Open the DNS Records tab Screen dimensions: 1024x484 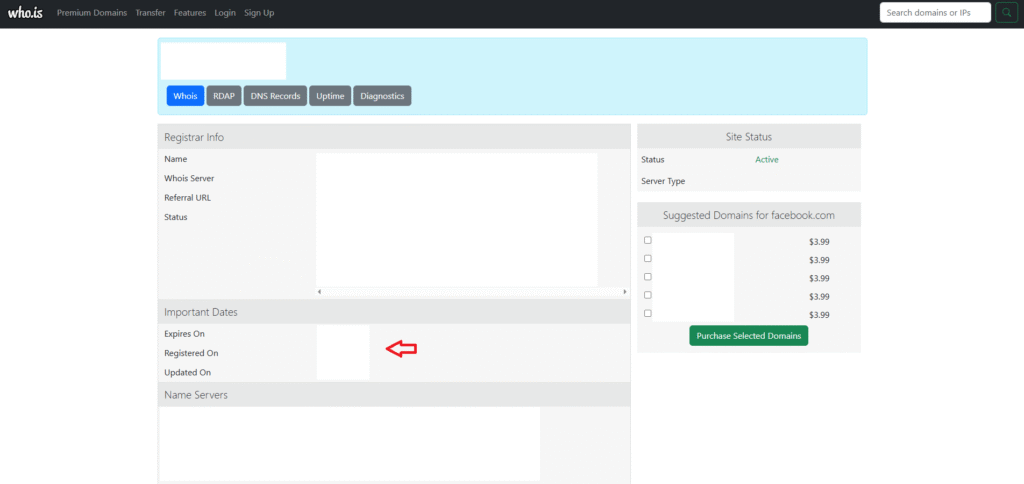click(x=277, y=96)
